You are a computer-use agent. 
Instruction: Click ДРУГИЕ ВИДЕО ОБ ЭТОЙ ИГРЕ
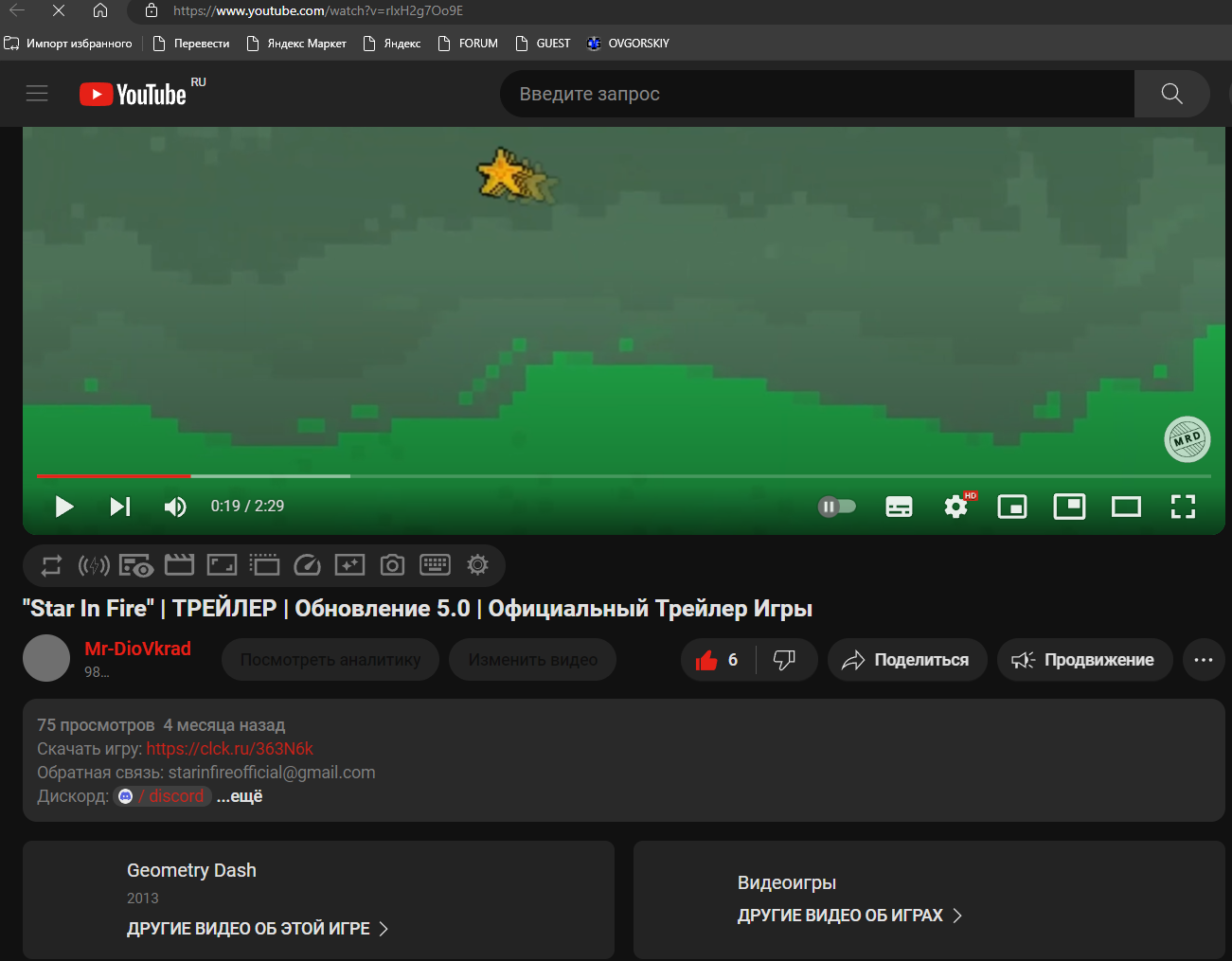click(x=258, y=929)
